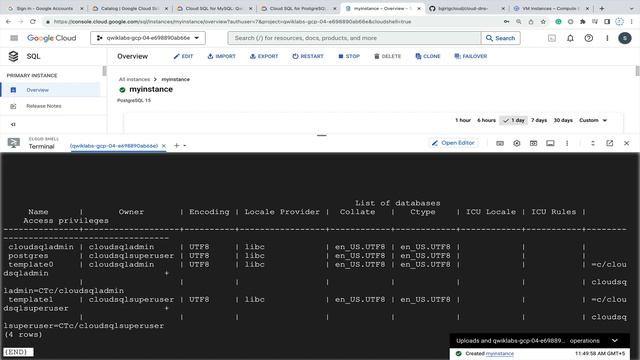Click the Open Editor button

point(453,143)
